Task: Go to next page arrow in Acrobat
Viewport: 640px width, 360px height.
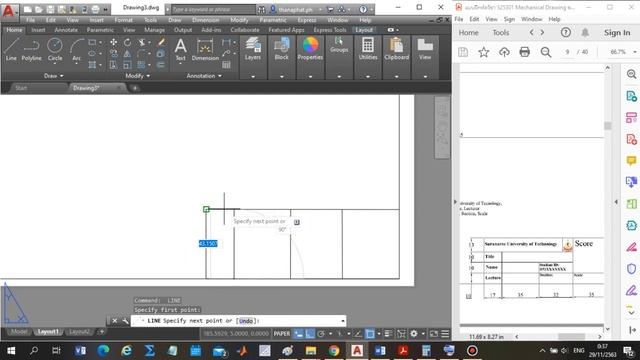Action: pyautogui.click(x=542, y=33)
